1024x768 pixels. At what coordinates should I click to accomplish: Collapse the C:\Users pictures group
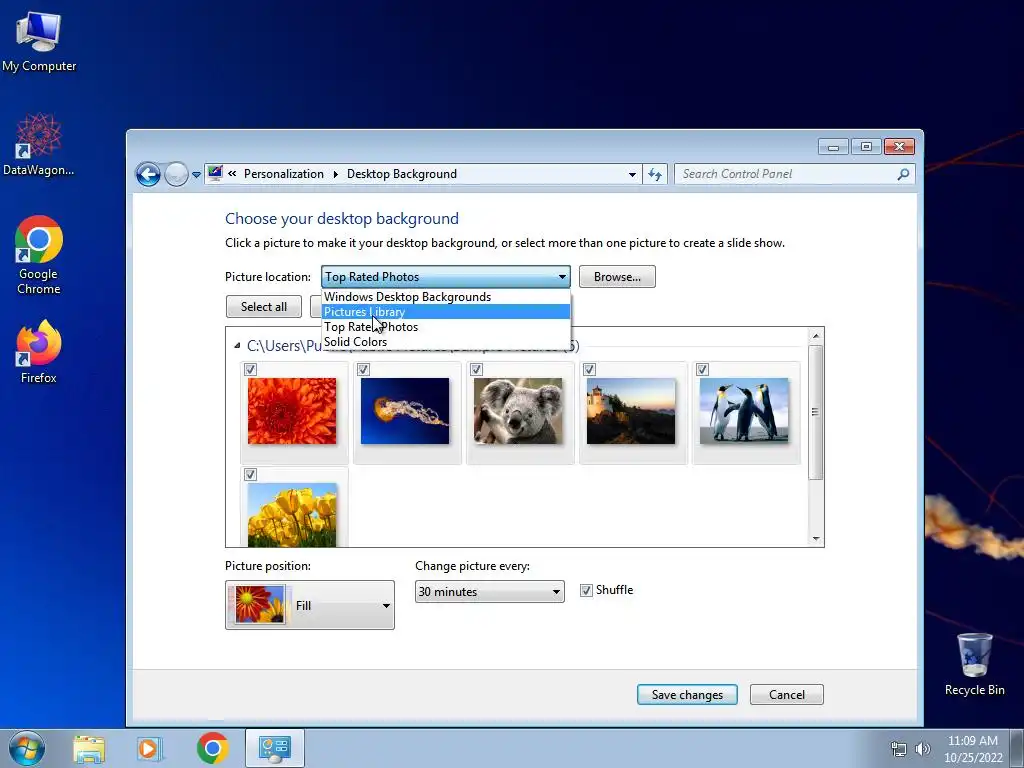[237, 345]
